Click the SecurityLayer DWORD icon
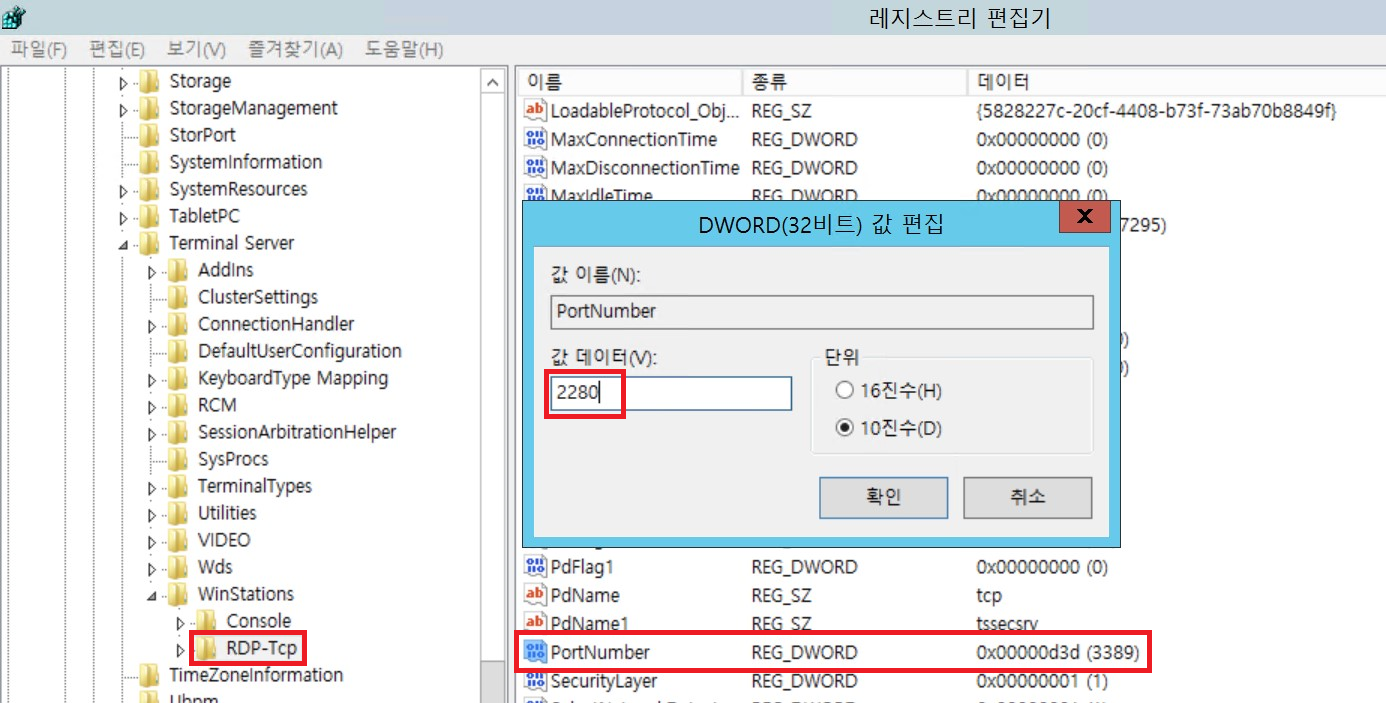1386x703 pixels. click(536, 681)
